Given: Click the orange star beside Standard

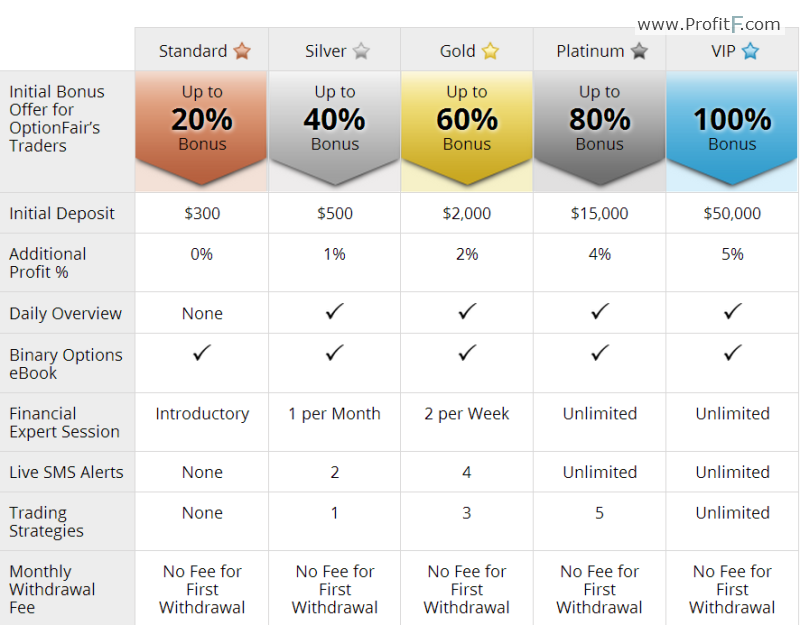Looking at the screenshot, I should point(242,51).
